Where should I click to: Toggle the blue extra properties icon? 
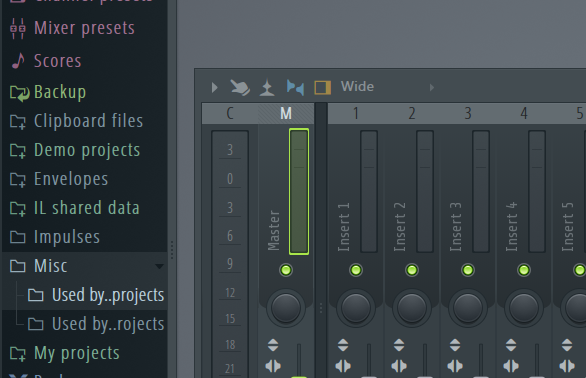coord(295,87)
